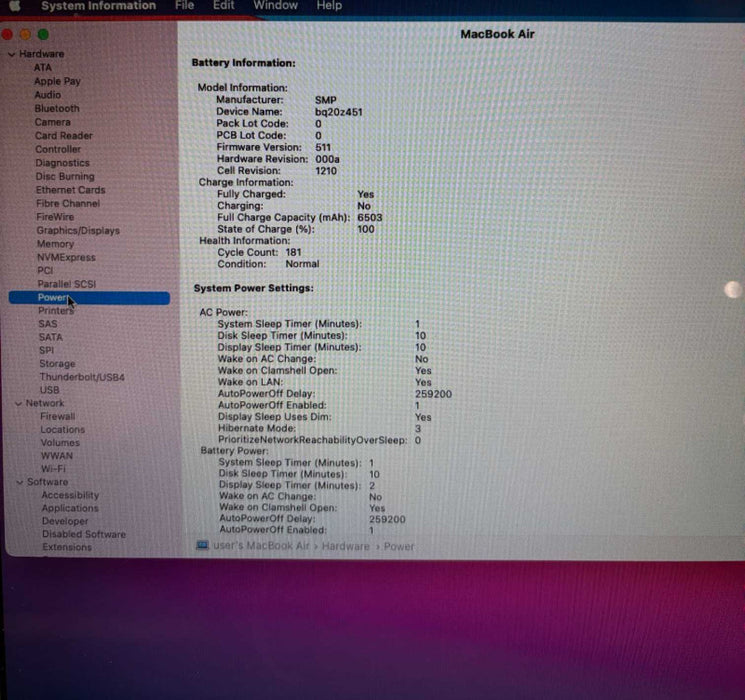Select Fibre Channel in the sidebar

pyautogui.click(x=68, y=203)
